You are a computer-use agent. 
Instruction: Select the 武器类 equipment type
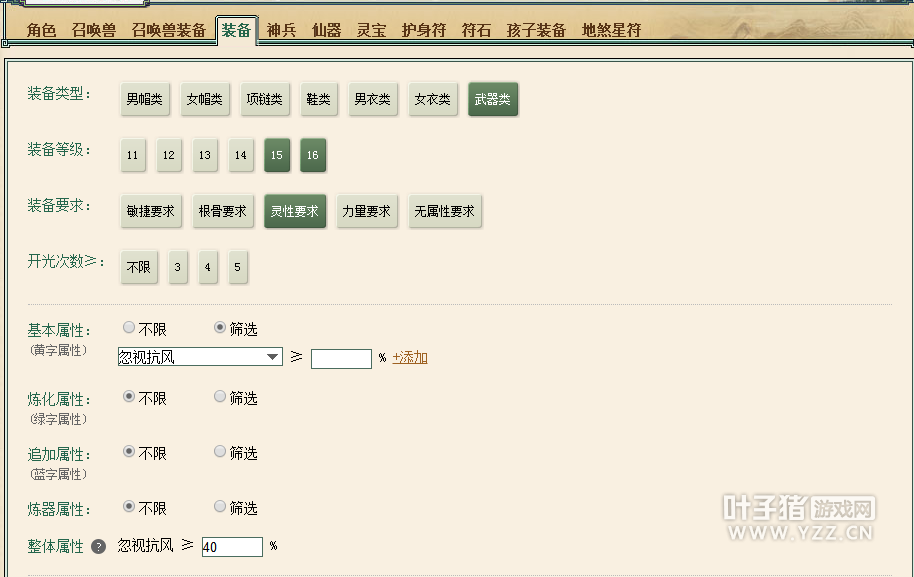493,100
